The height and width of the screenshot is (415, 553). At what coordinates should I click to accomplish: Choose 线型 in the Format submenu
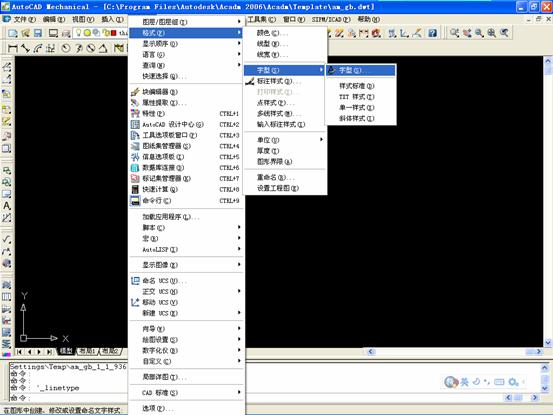(x=285, y=44)
